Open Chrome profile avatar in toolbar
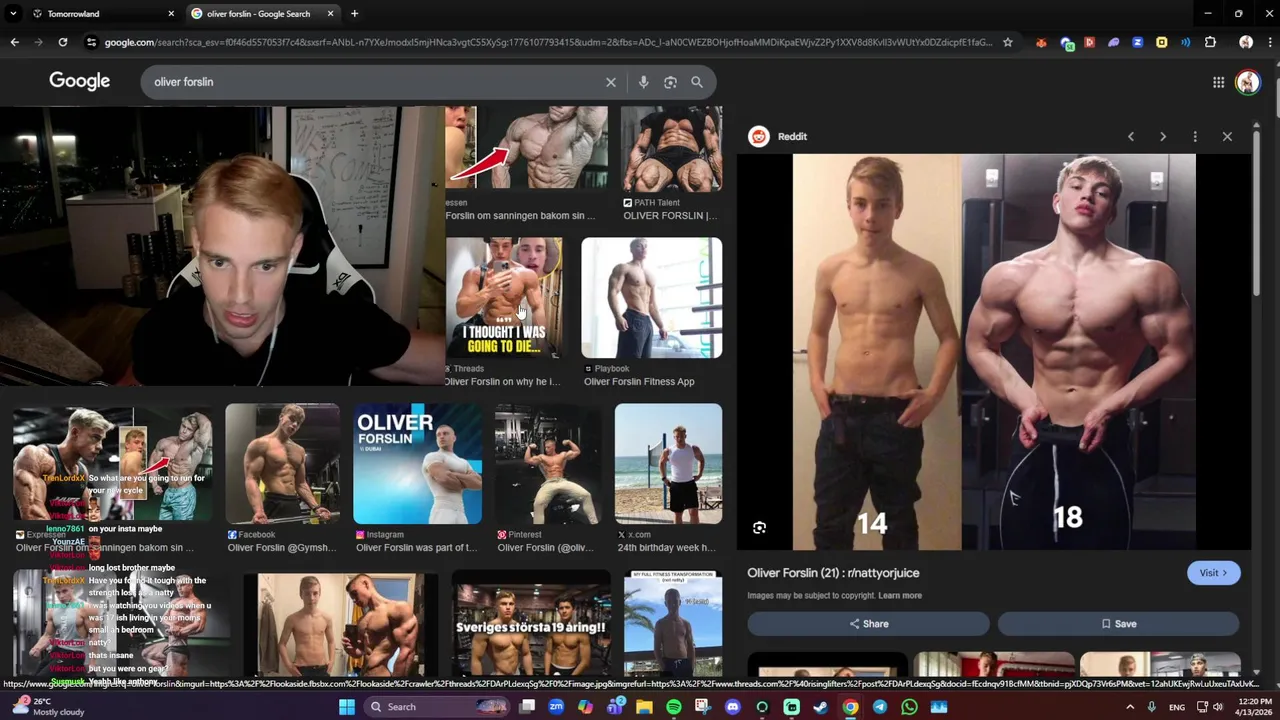The height and width of the screenshot is (720, 1280). point(1246,42)
